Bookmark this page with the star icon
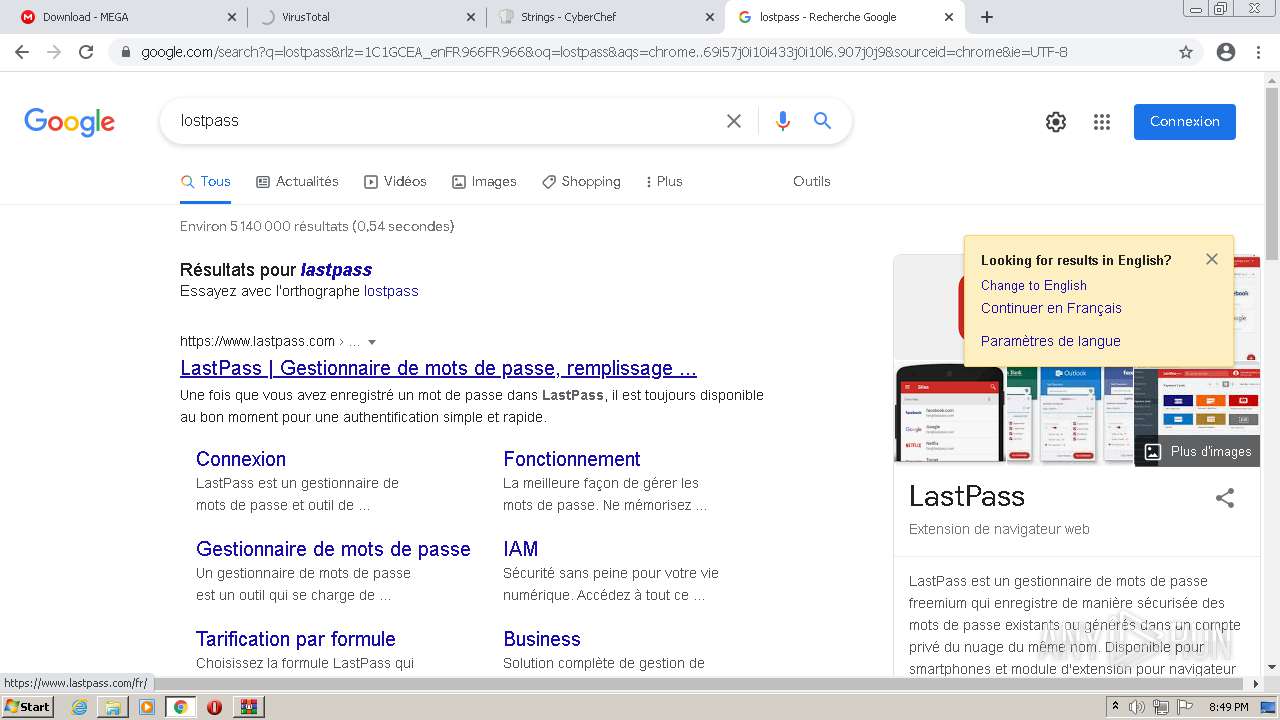 (x=1186, y=52)
